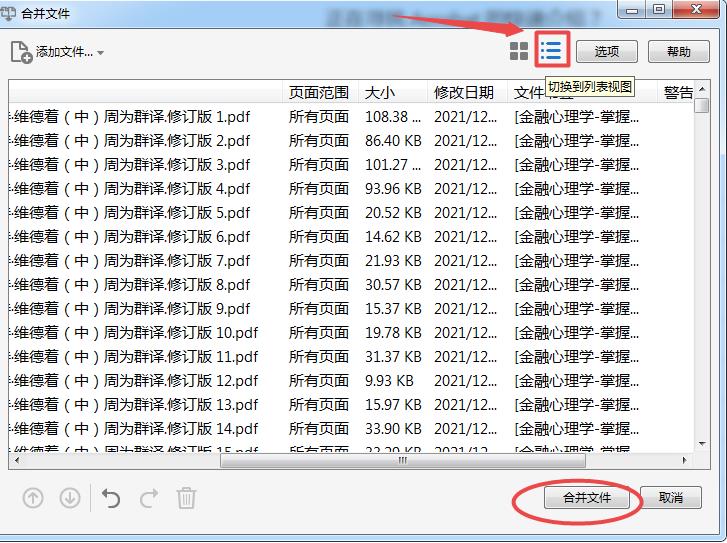Sort by 页面范围 column header
The height and width of the screenshot is (543, 727).
click(x=318, y=92)
